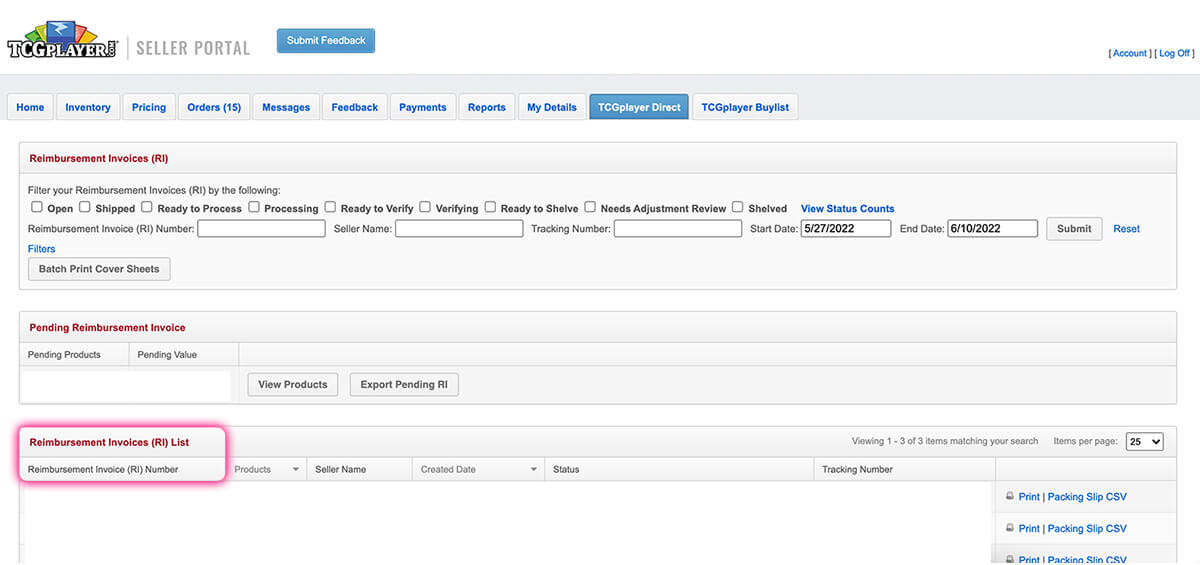This screenshot has width=1200, height=565.
Task: Click the printer icon in first row
Action: 1010,496
